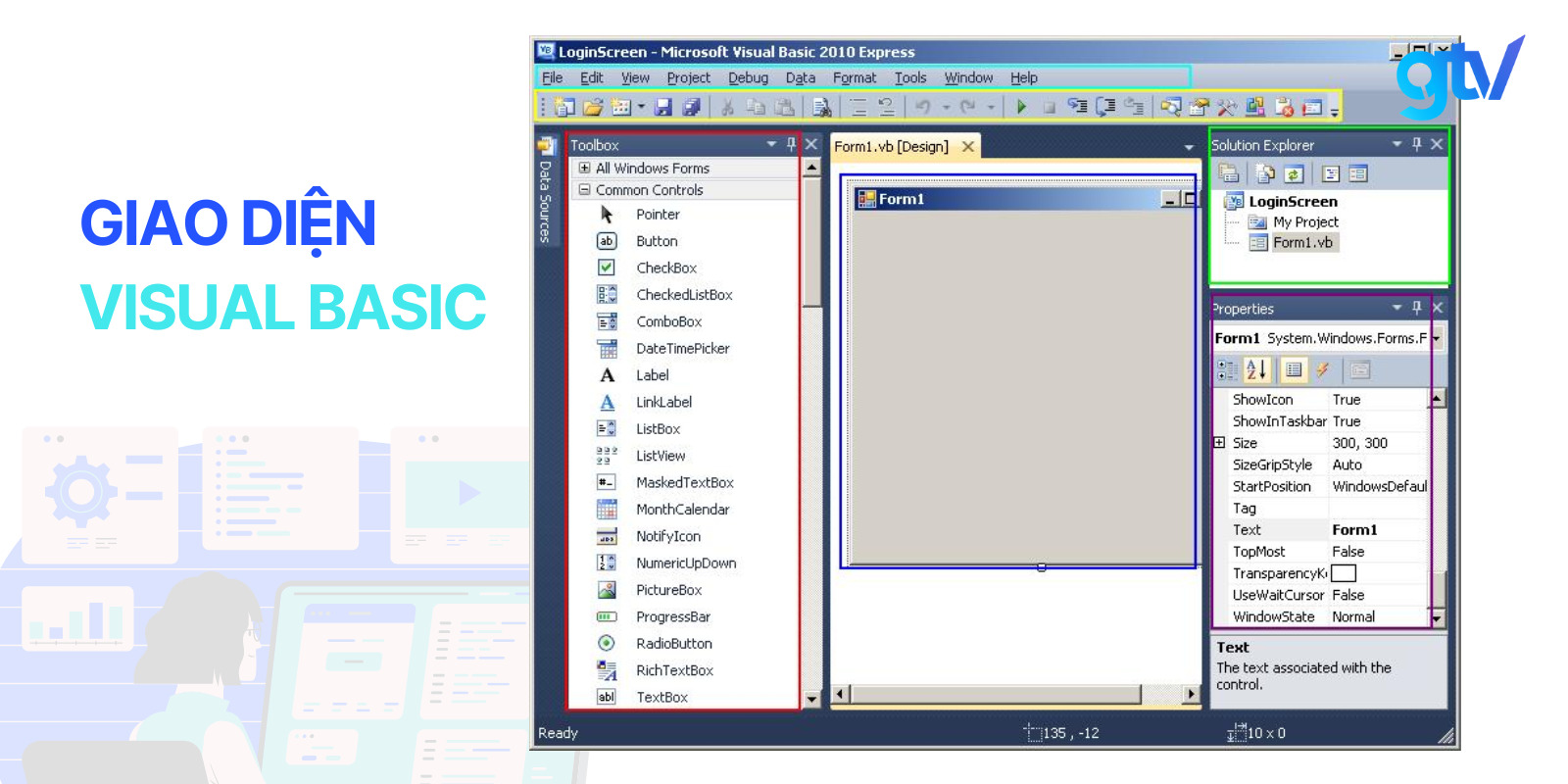Screen dimensions: 1568x784
Task: Click the New Project toolbar icon
Action: coord(563,107)
